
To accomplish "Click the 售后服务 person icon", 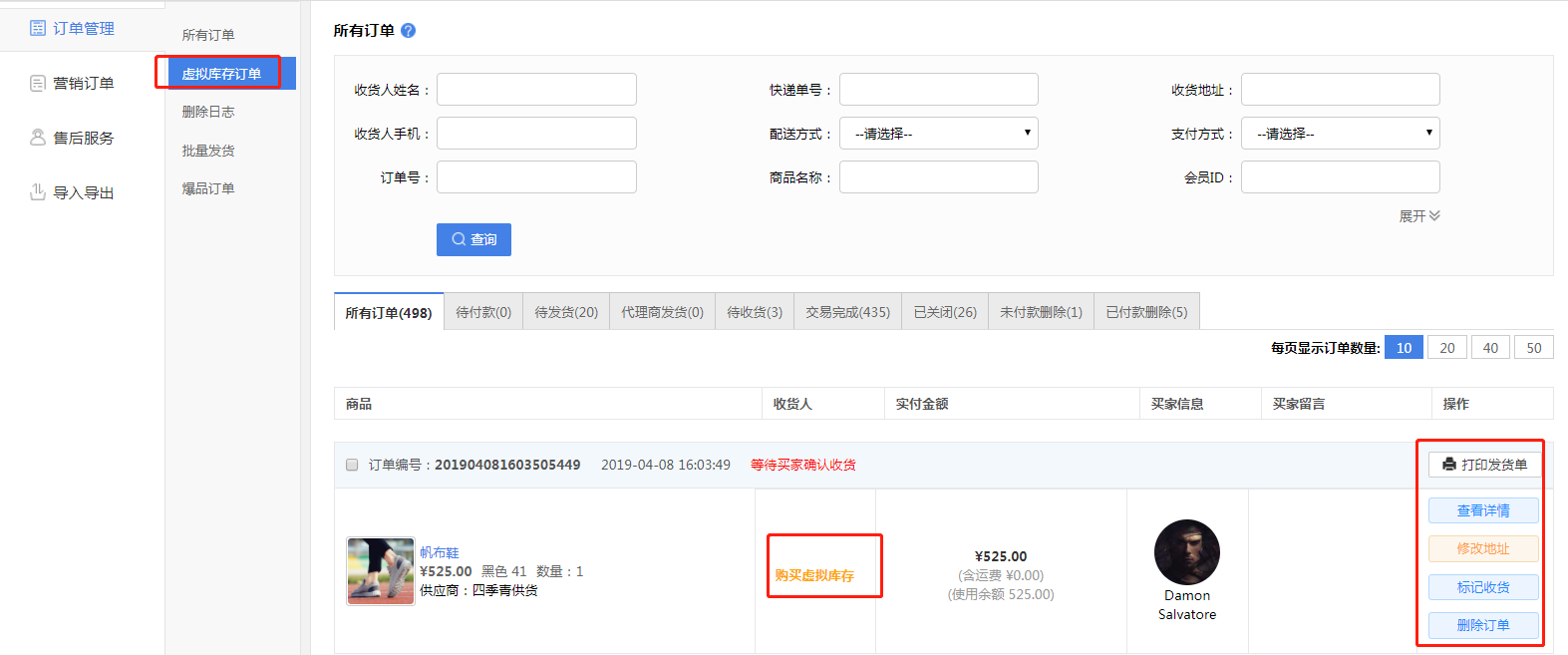I will [x=38, y=138].
